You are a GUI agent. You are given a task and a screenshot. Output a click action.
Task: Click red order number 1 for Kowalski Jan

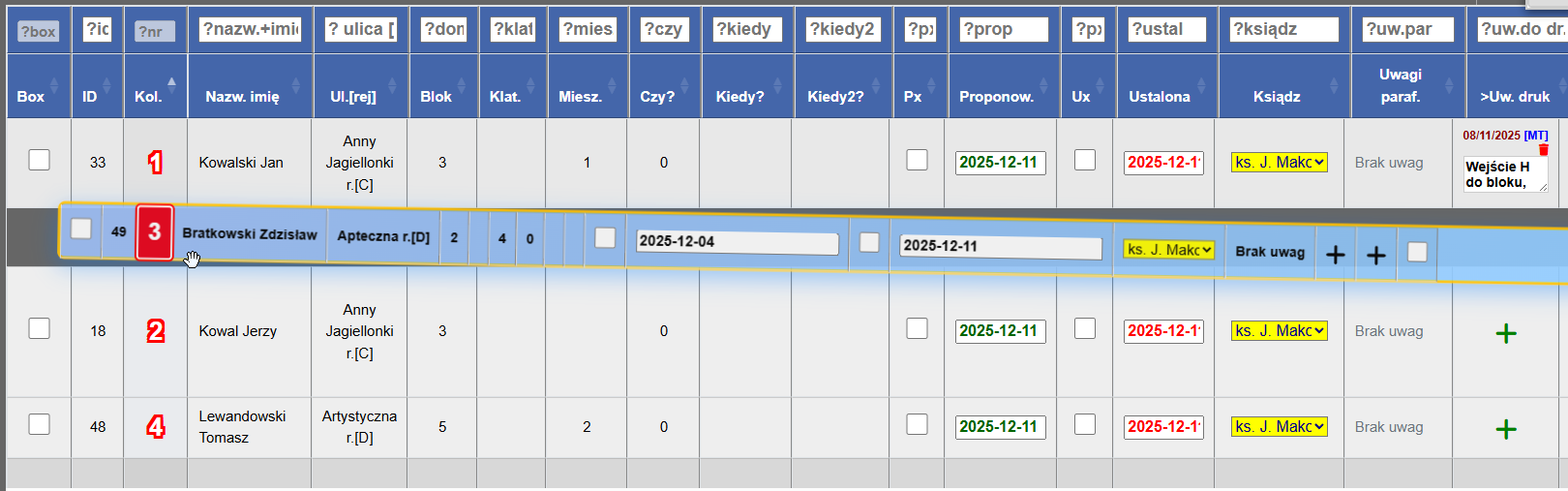[x=155, y=163]
